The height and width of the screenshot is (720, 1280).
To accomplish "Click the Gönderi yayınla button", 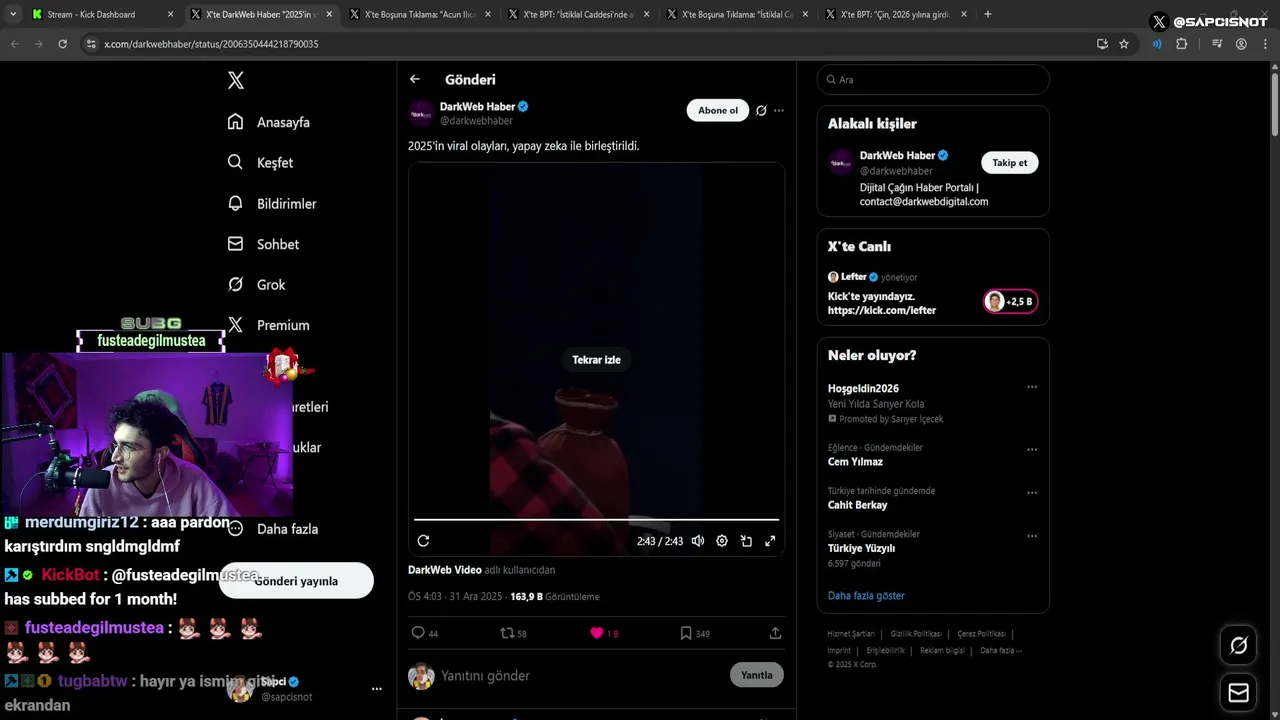I will point(296,581).
